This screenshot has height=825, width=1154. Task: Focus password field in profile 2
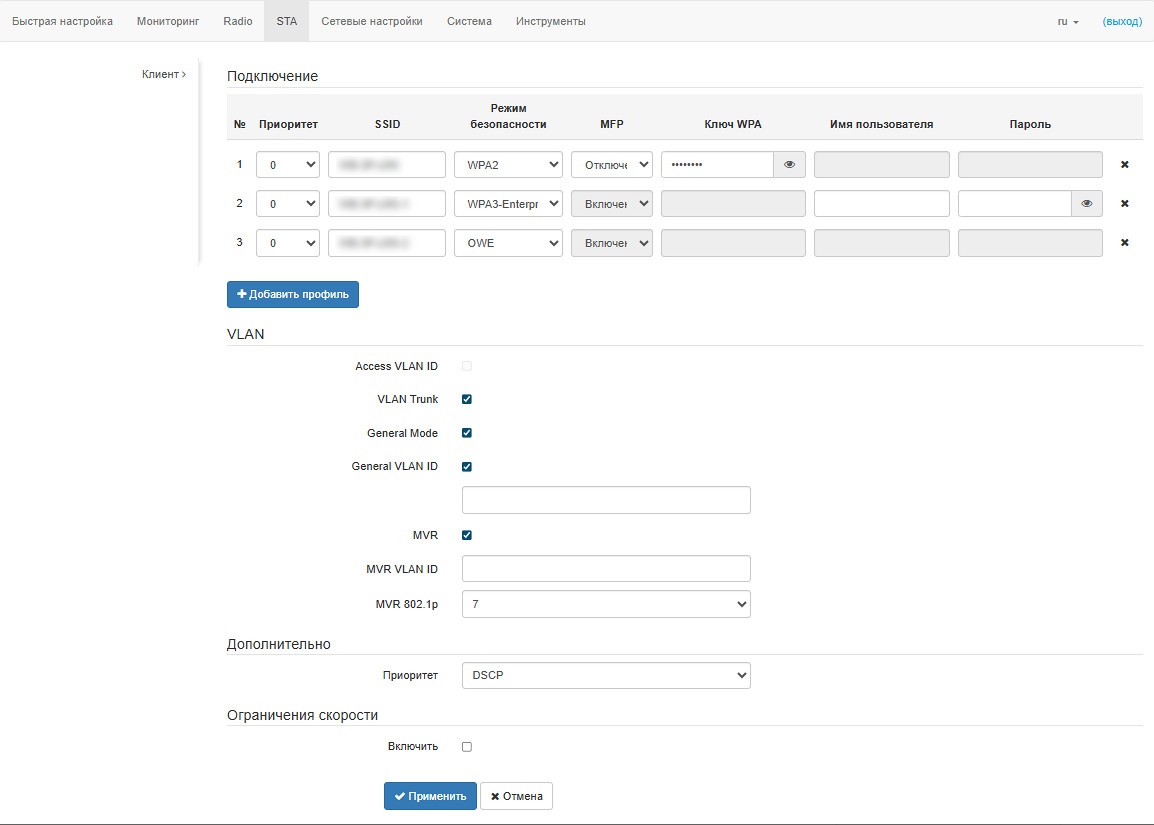1015,204
